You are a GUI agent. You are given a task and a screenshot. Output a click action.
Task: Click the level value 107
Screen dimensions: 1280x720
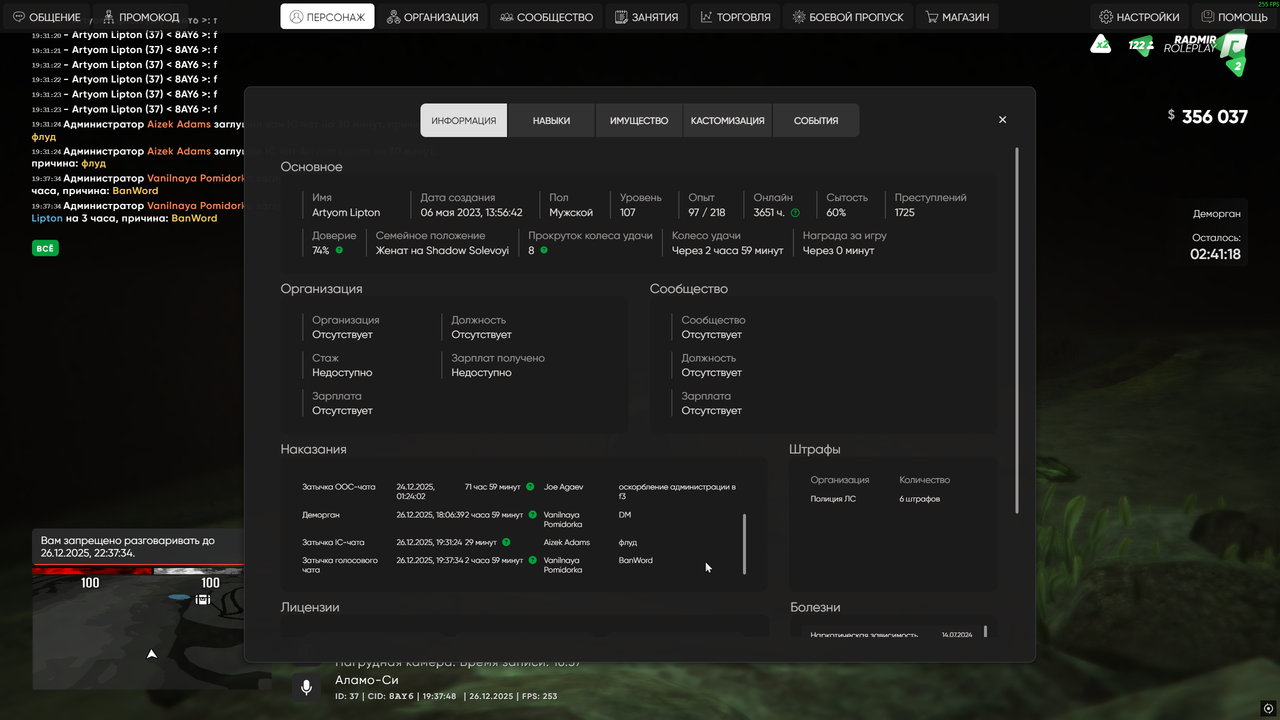(x=628, y=212)
